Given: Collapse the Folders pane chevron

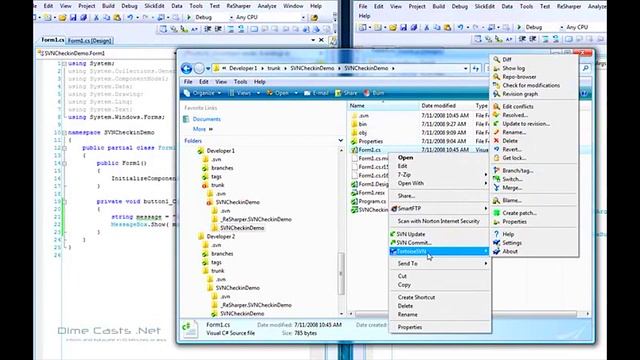Looking at the screenshot, I should tap(340, 140).
